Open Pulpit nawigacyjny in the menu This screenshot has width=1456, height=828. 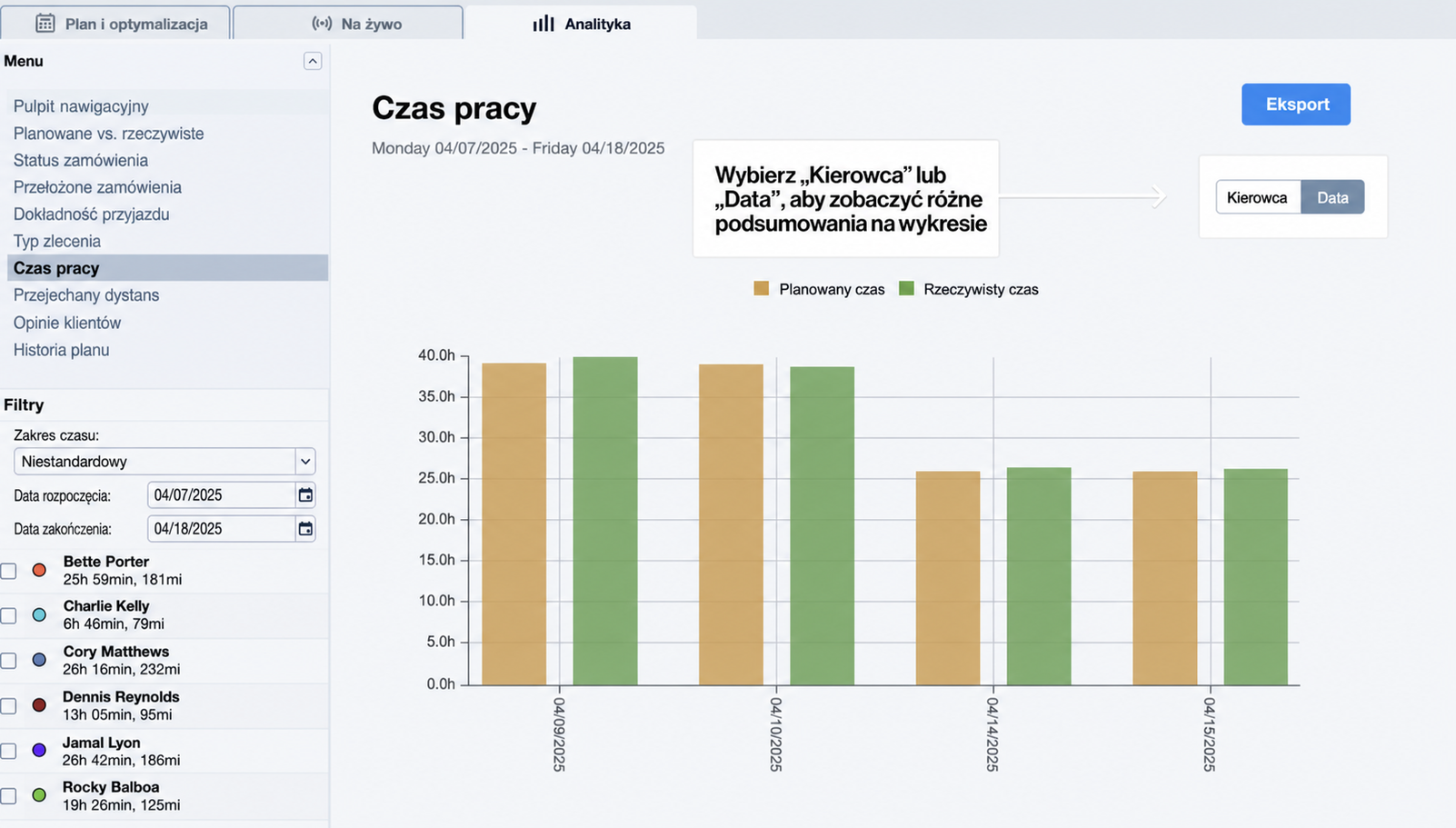click(81, 106)
